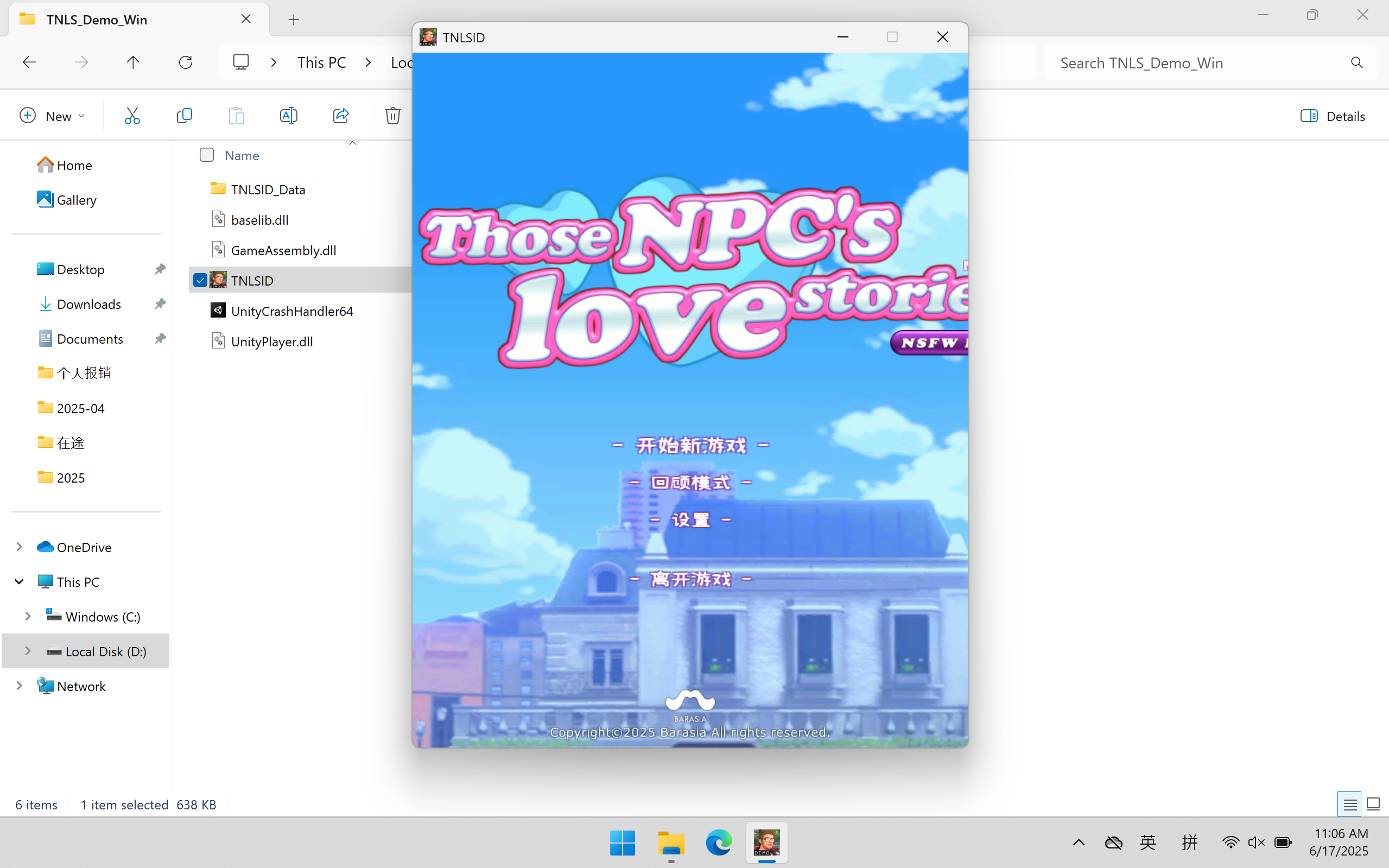Viewport: 1389px width, 868px height.
Task: Close the TNLS_Demo_Win tab
Action: 246,19
